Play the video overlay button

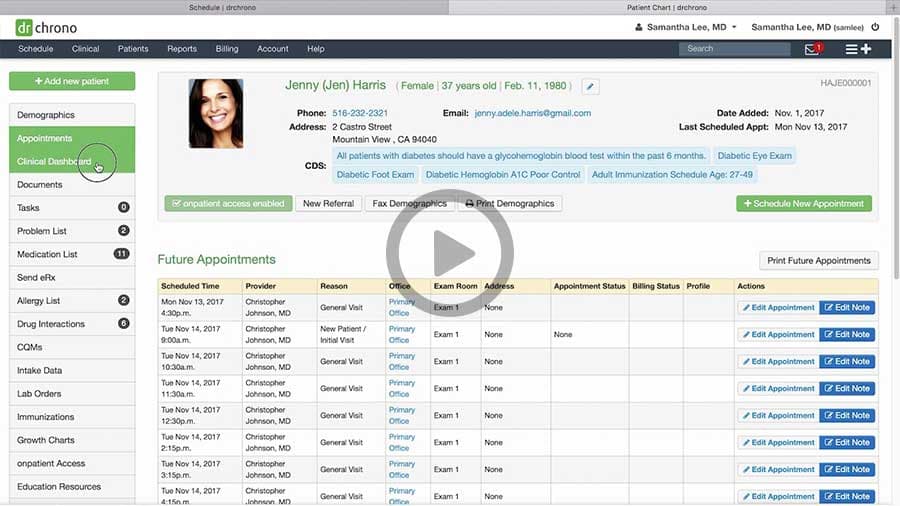coord(449,253)
